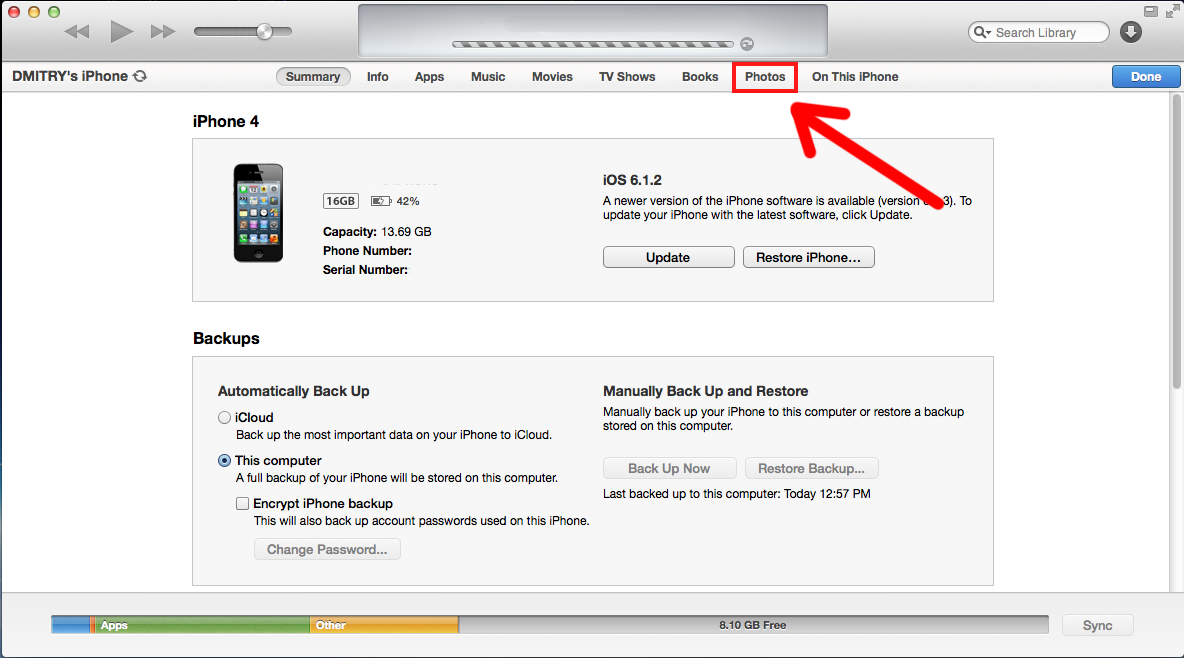The image size is (1184, 658).
Task: Click the play button
Action: point(121,32)
